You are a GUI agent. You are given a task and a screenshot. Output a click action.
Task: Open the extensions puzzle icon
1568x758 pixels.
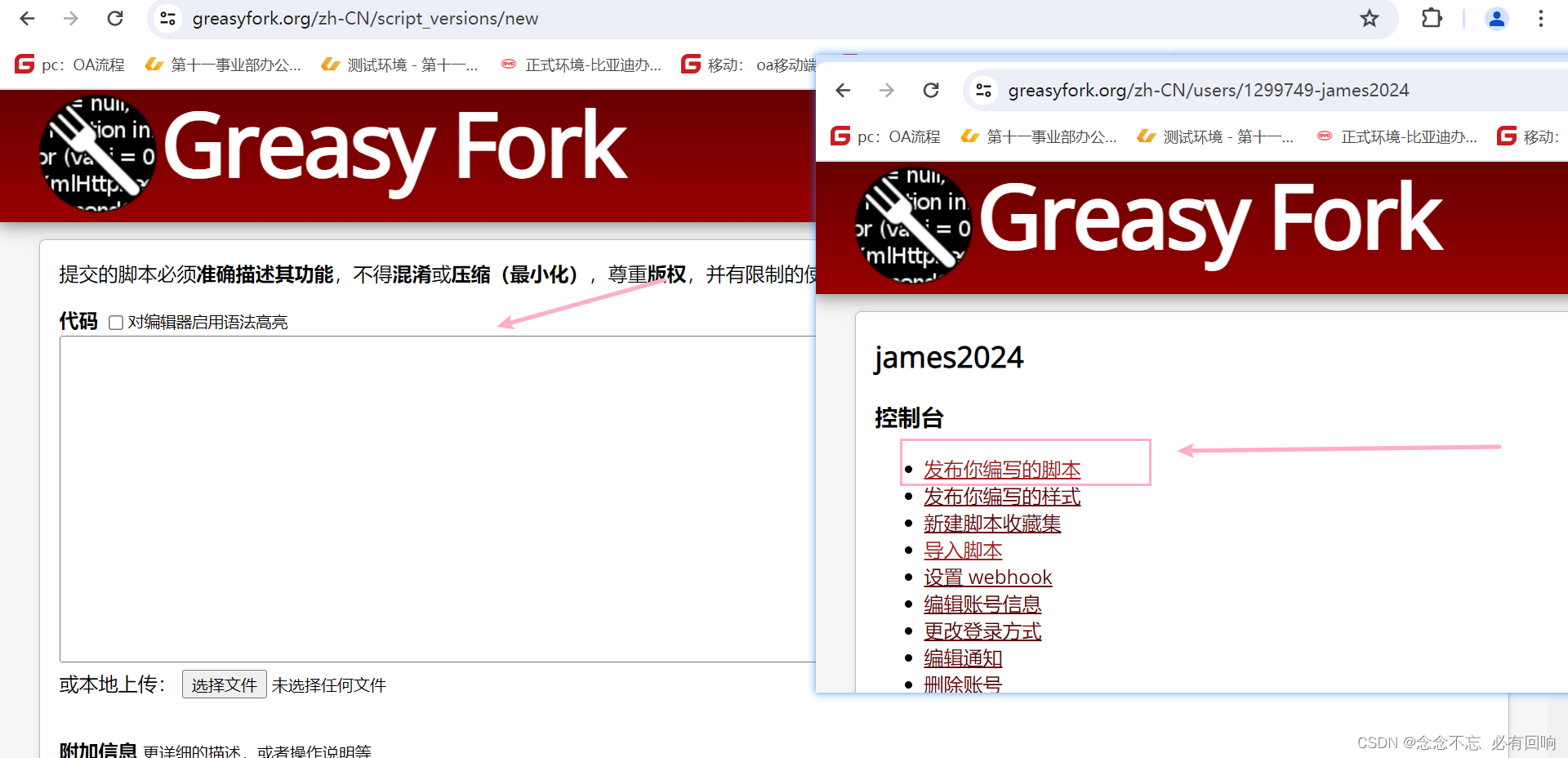pos(1432,18)
